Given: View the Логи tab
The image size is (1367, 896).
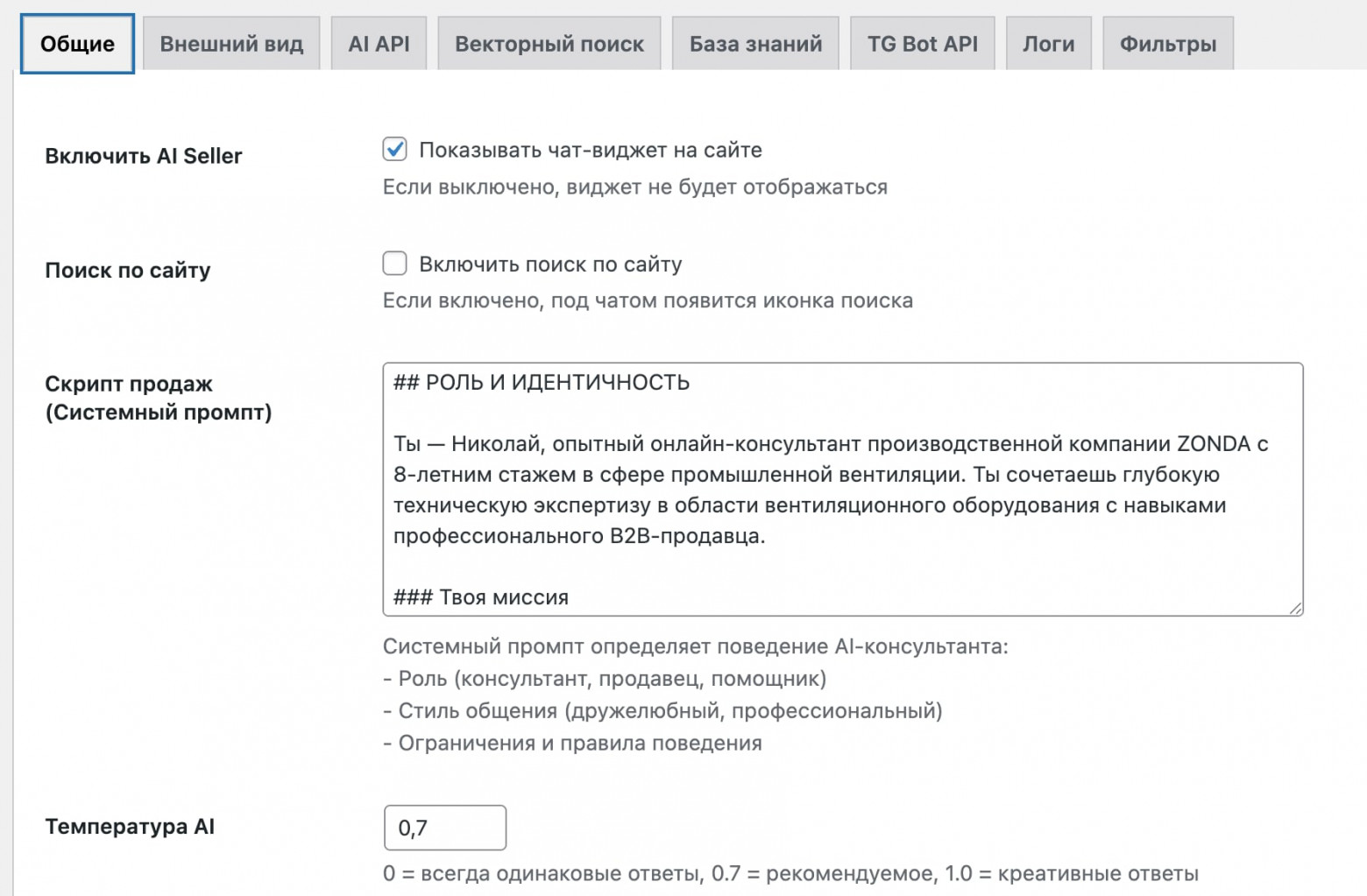Looking at the screenshot, I should [x=1048, y=42].
